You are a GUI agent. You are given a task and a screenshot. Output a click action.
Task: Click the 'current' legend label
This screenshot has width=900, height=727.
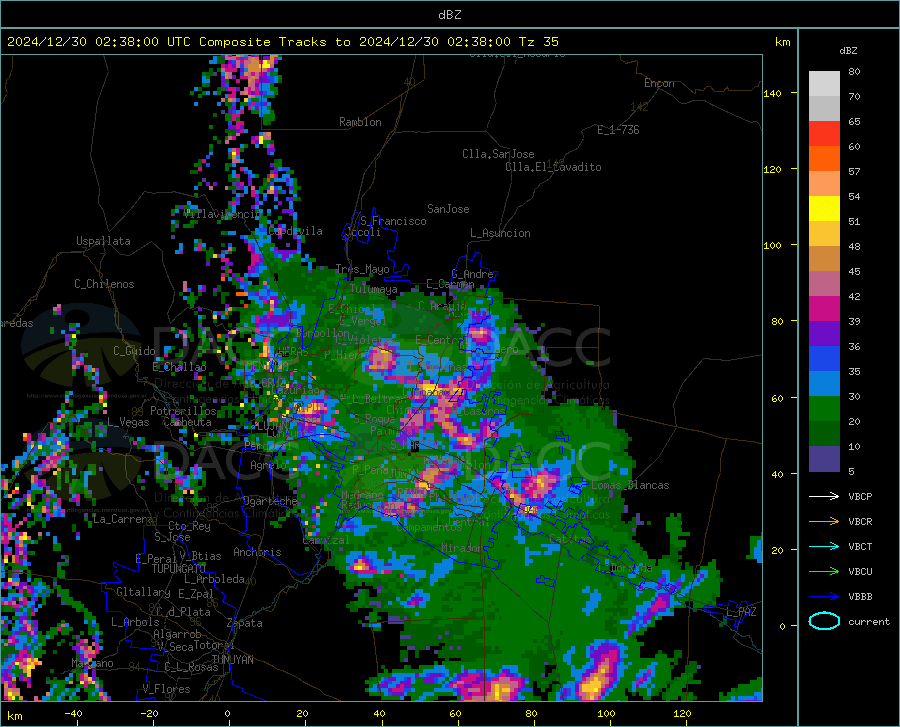click(x=869, y=621)
